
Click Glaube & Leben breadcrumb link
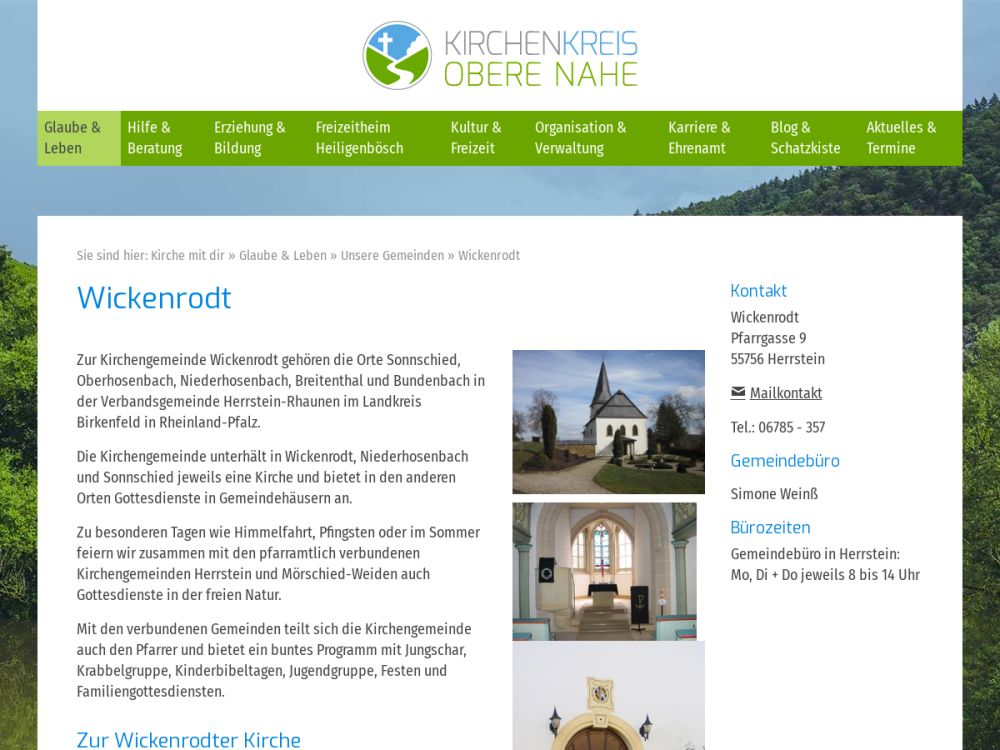(x=283, y=256)
